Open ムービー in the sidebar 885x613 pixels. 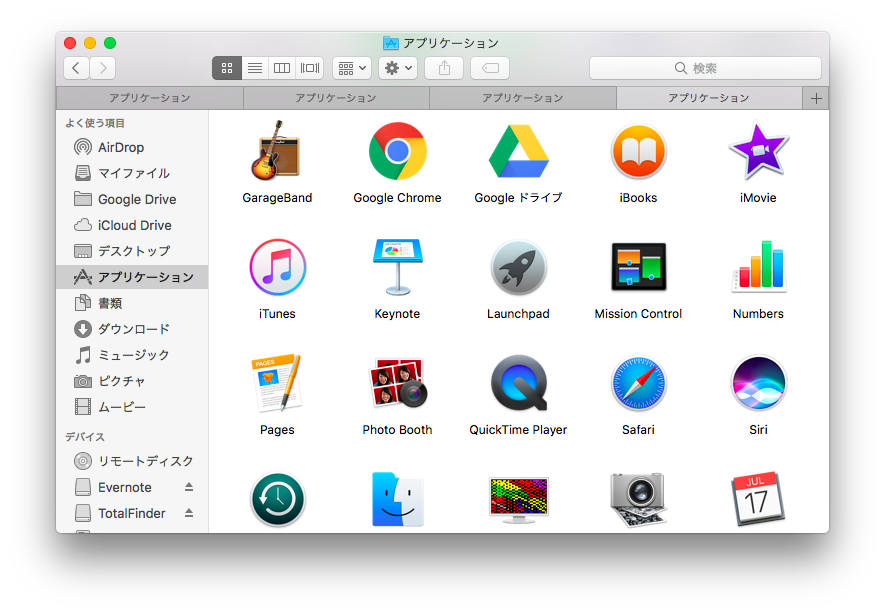click(133, 407)
